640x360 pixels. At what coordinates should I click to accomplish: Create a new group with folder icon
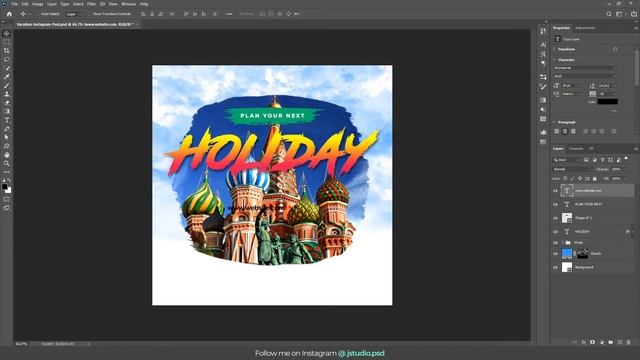611,342
